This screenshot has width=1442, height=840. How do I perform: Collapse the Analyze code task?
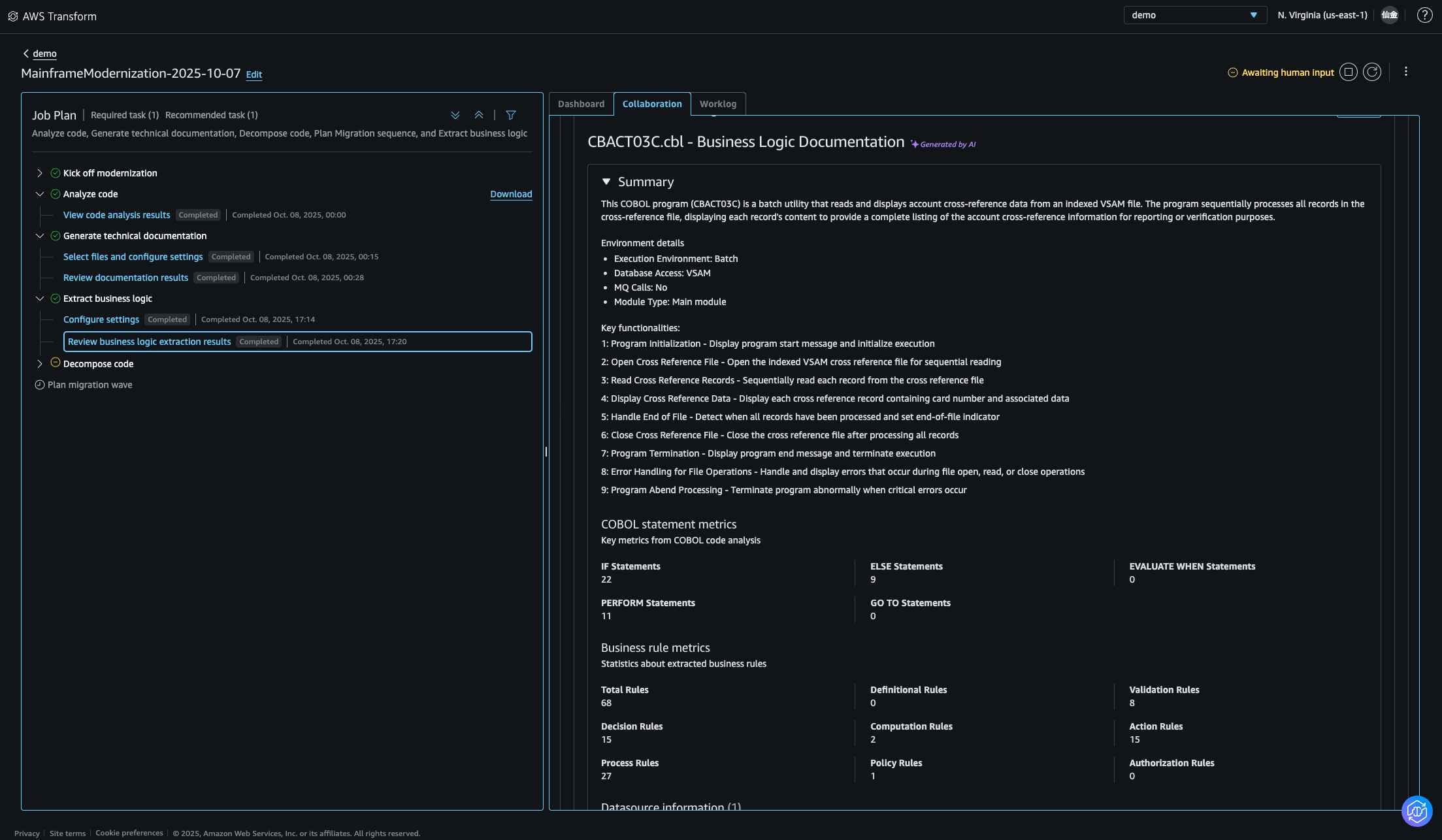click(x=40, y=194)
